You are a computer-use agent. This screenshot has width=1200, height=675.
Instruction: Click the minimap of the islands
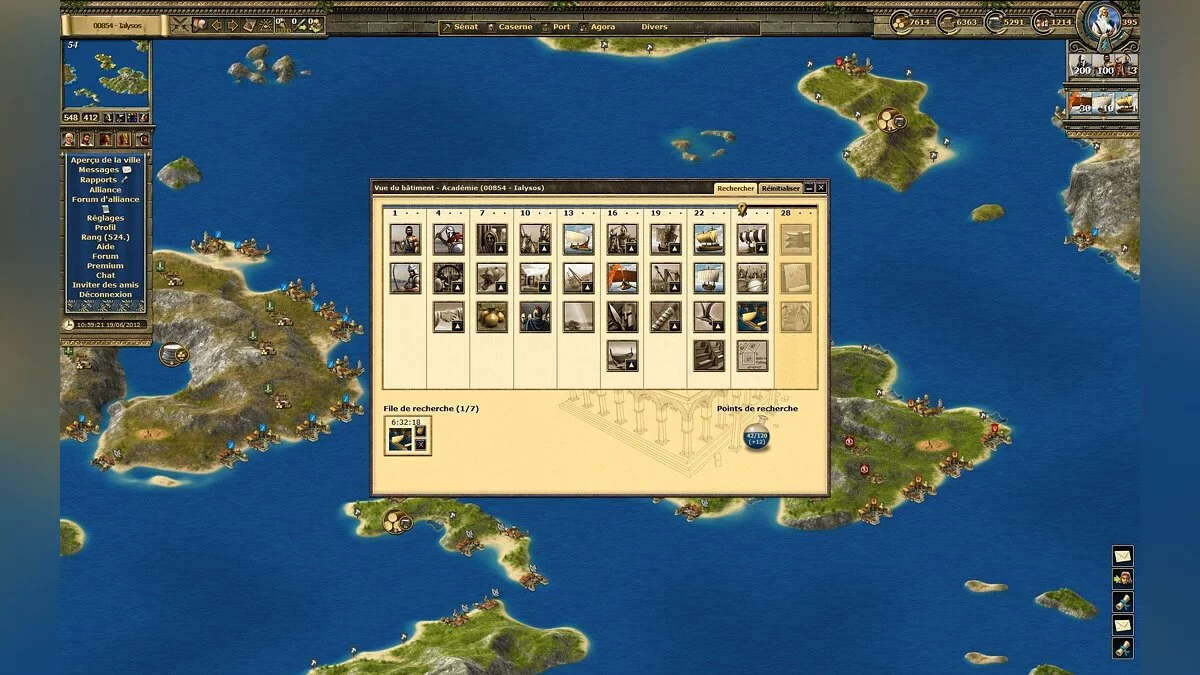(x=106, y=74)
